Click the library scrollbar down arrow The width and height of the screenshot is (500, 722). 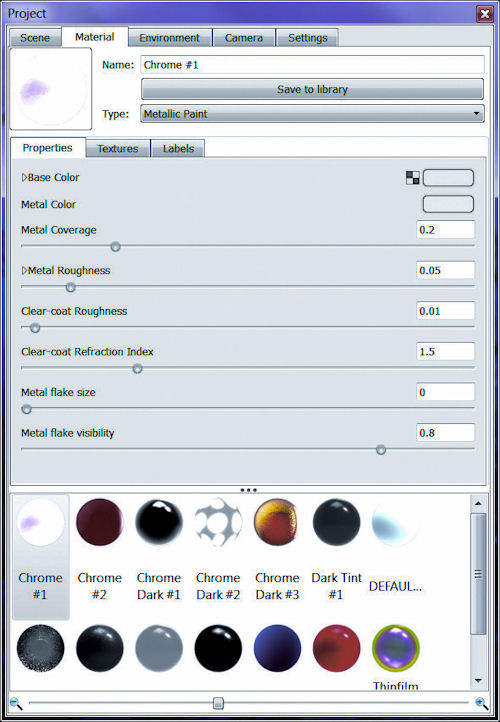[x=478, y=680]
